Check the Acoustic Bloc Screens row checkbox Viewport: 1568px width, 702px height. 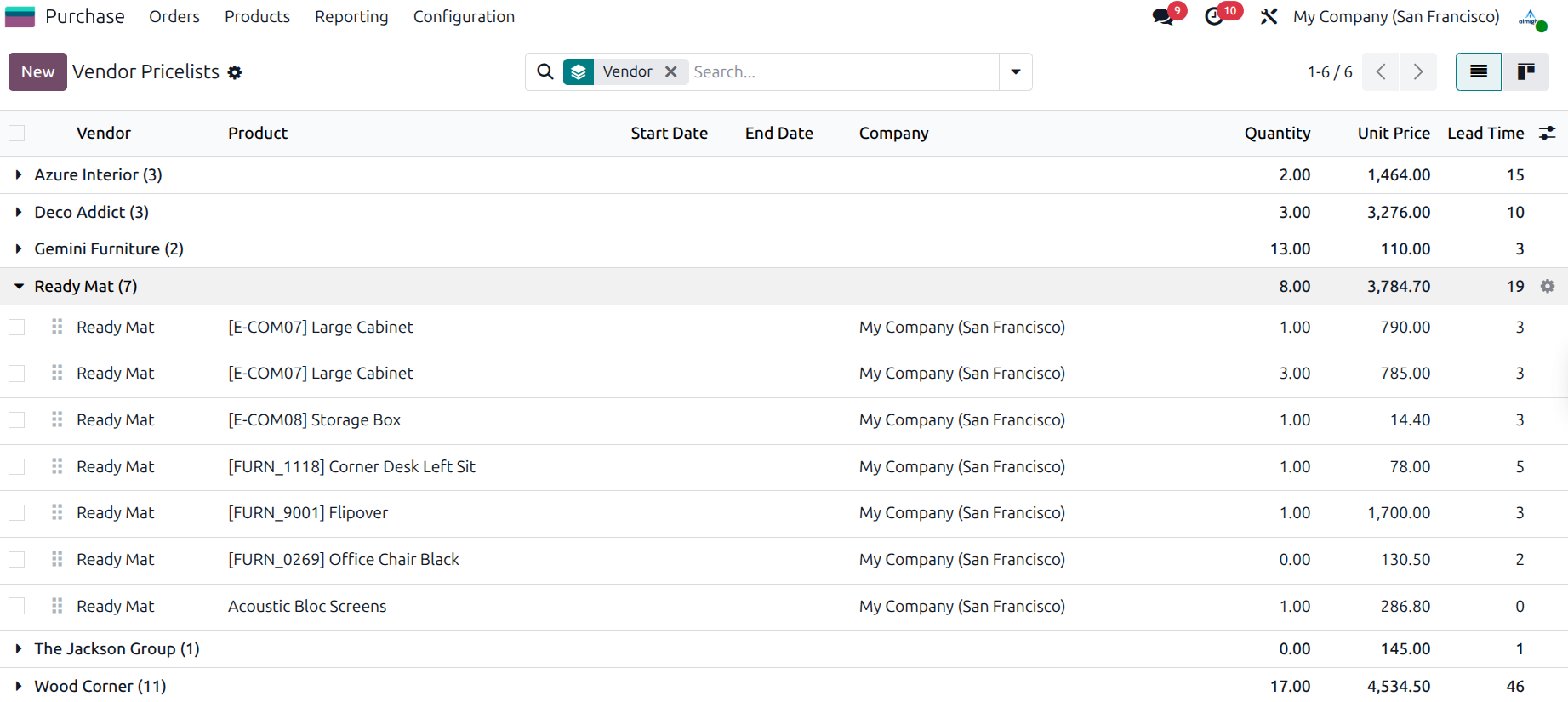(16, 606)
